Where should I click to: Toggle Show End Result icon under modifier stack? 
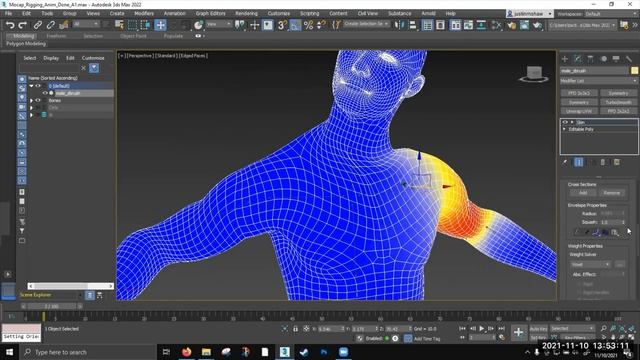tap(578, 162)
